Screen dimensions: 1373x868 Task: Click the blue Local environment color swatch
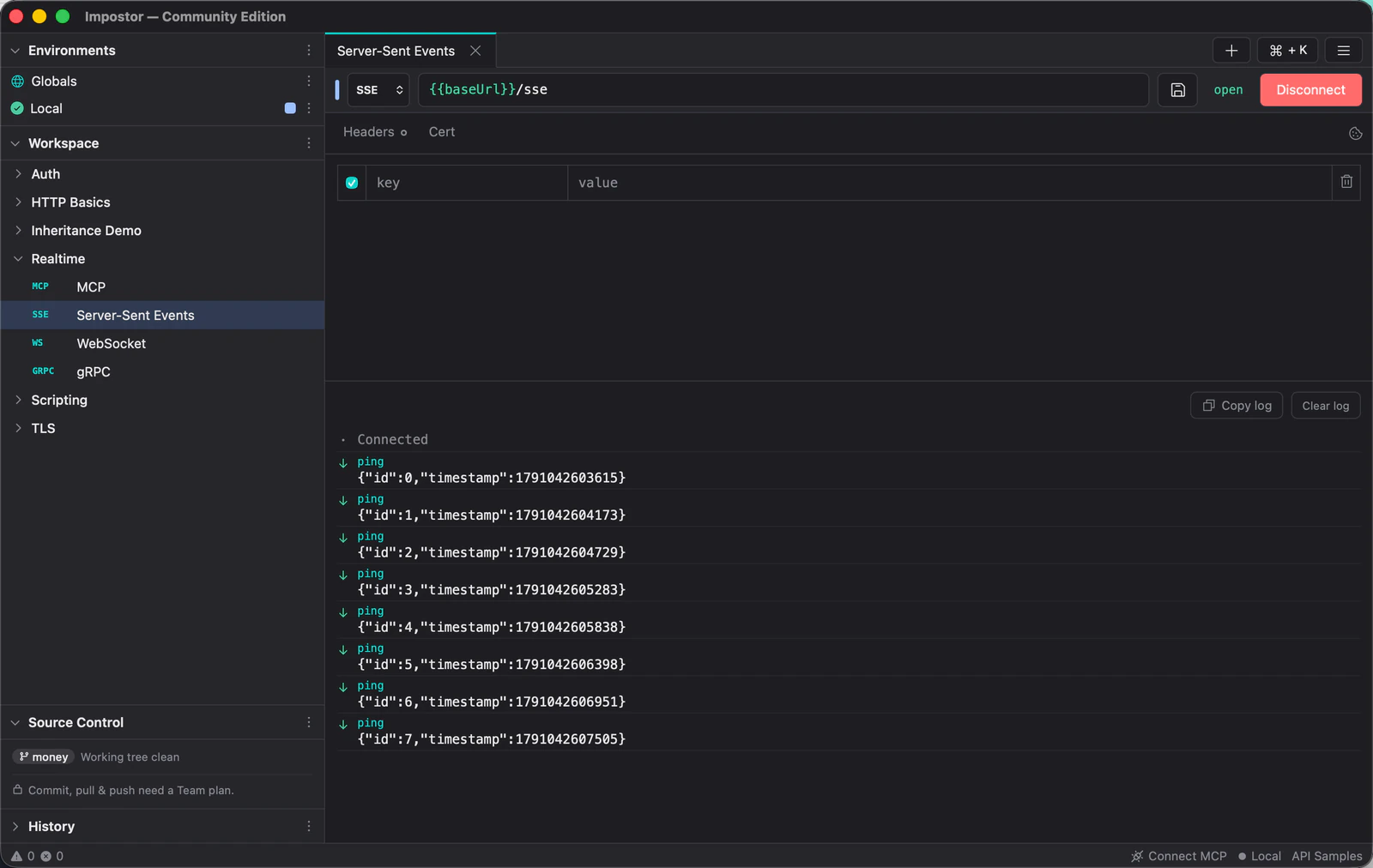290,108
